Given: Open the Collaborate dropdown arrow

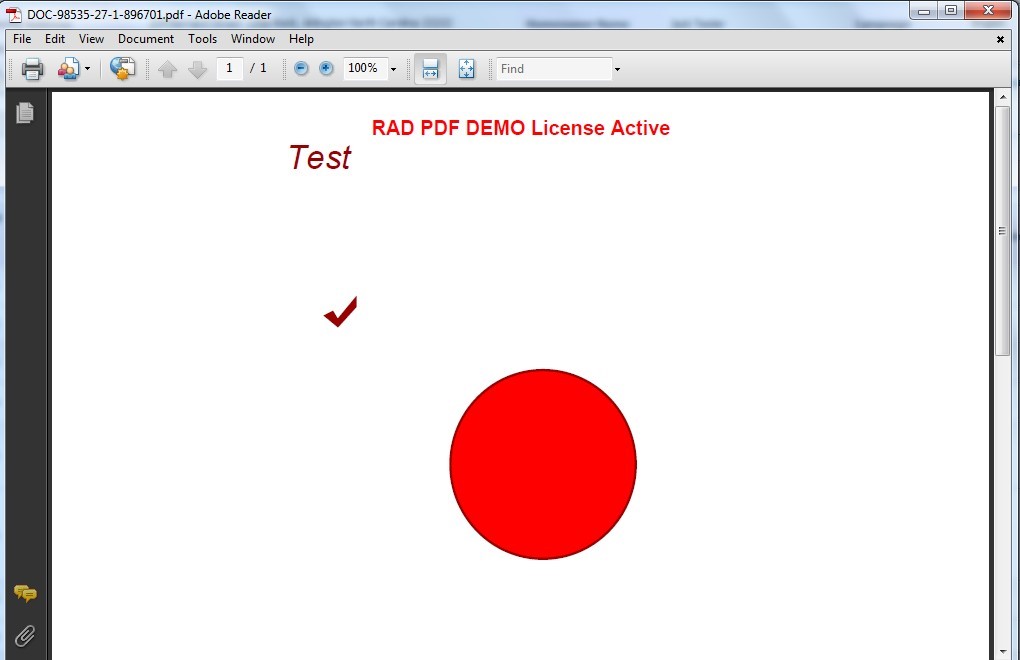Looking at the screenshot, I should [x=87, y=69].
